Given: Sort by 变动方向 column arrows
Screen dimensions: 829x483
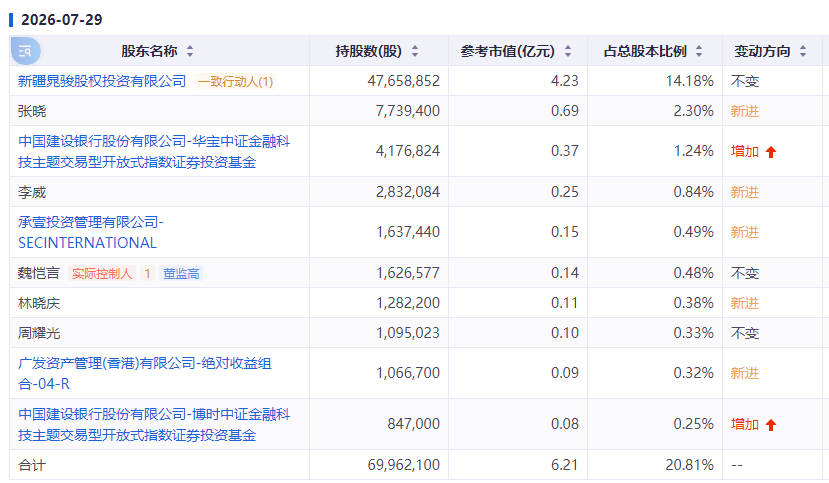Looking at the screenshot, I should click(803, 51).
